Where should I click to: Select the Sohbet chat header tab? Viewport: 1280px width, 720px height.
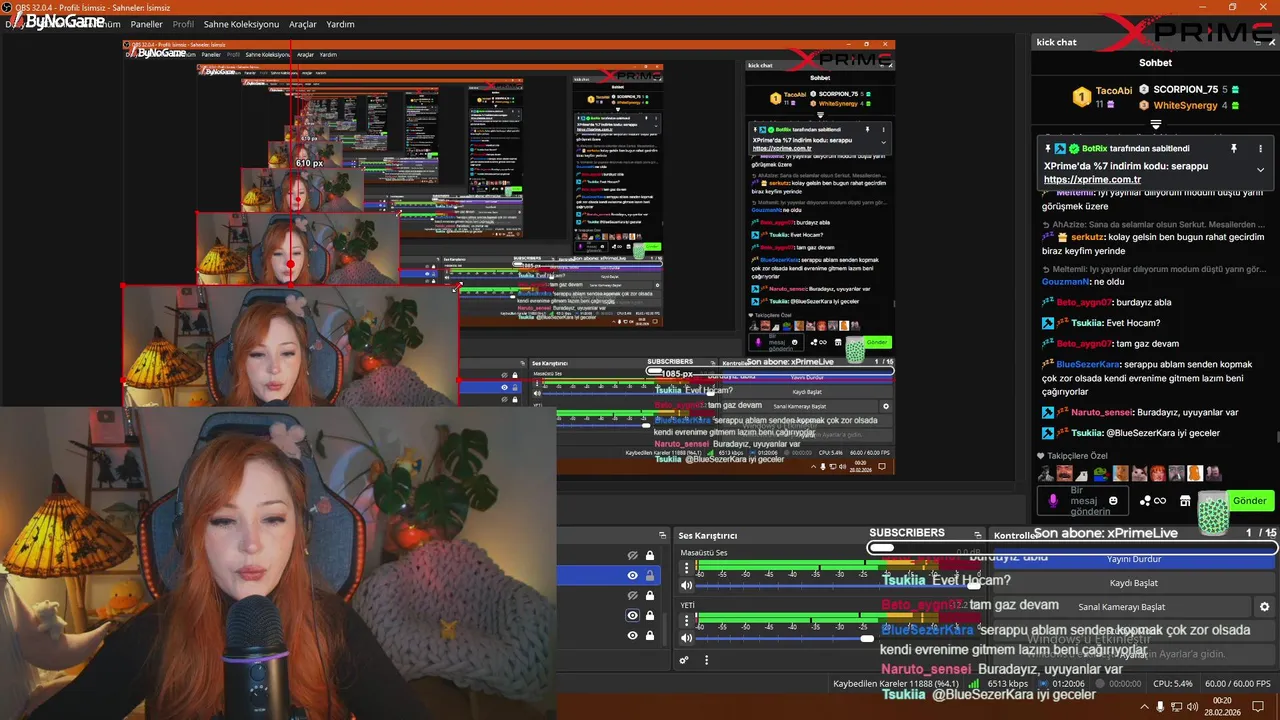pyautogui.click(x=1155, y=62)
